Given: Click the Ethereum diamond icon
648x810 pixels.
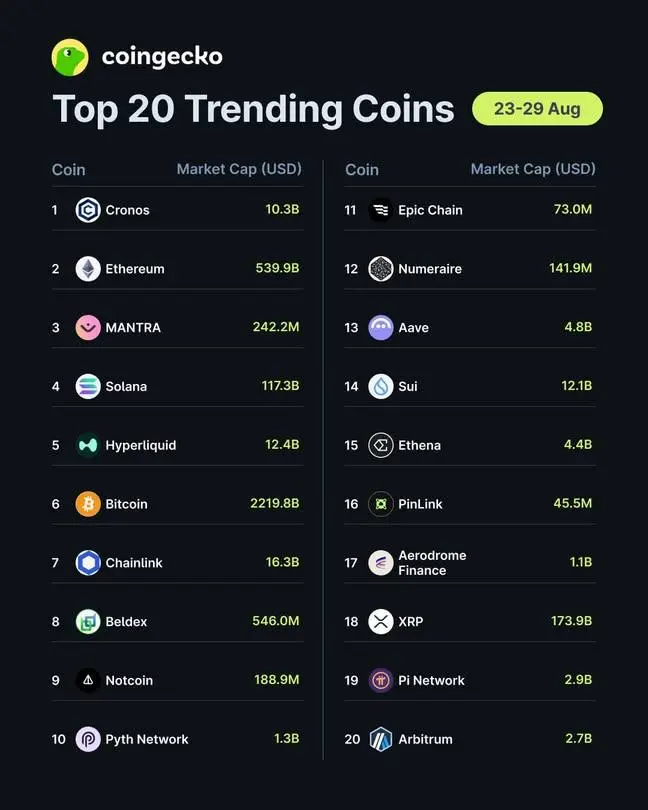Looking at the screenshot, I should point(88,269).
